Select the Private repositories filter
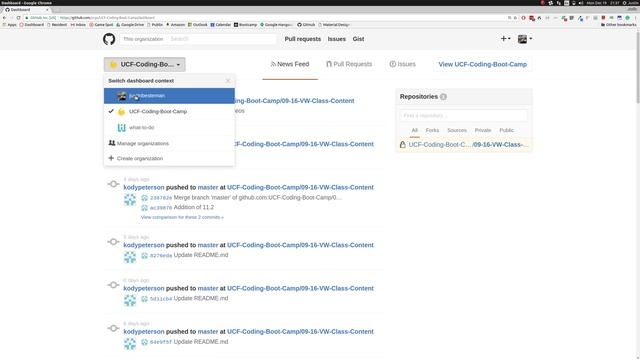This screenshot has width=640, height=360. (x=482, y=130)
